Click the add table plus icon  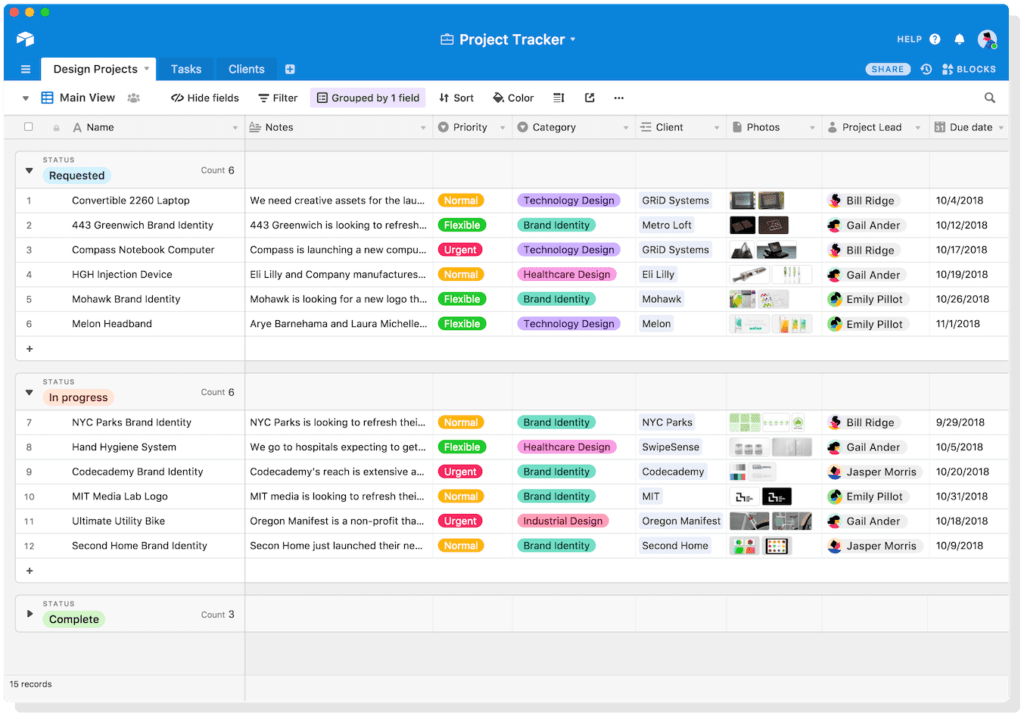tap(290, 69)
